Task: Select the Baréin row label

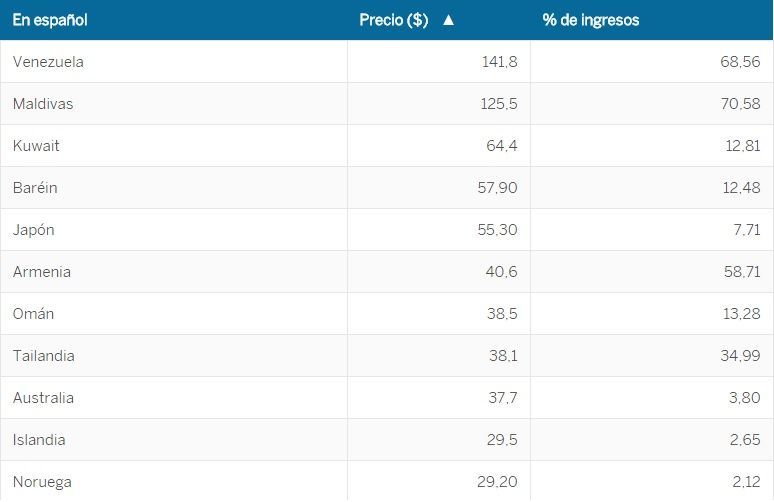Action: [x=35, y=188]
